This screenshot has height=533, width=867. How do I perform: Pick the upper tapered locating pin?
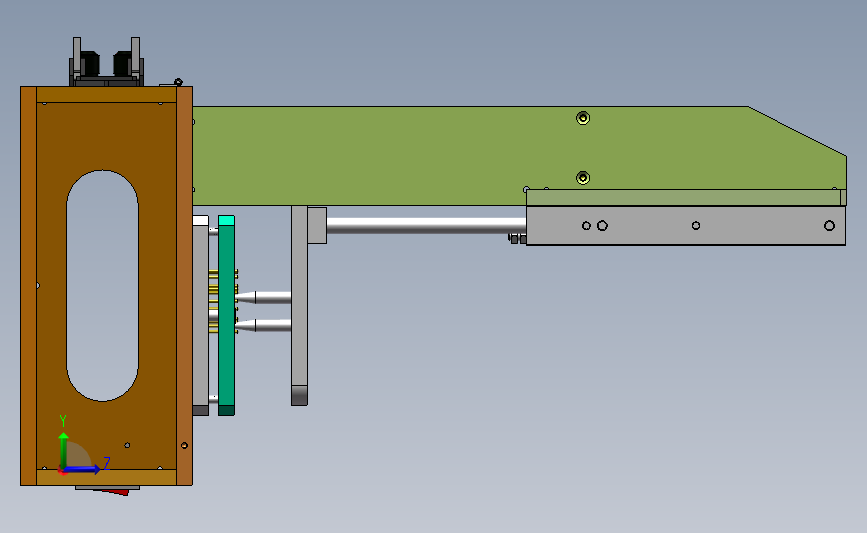click(263, 297)
